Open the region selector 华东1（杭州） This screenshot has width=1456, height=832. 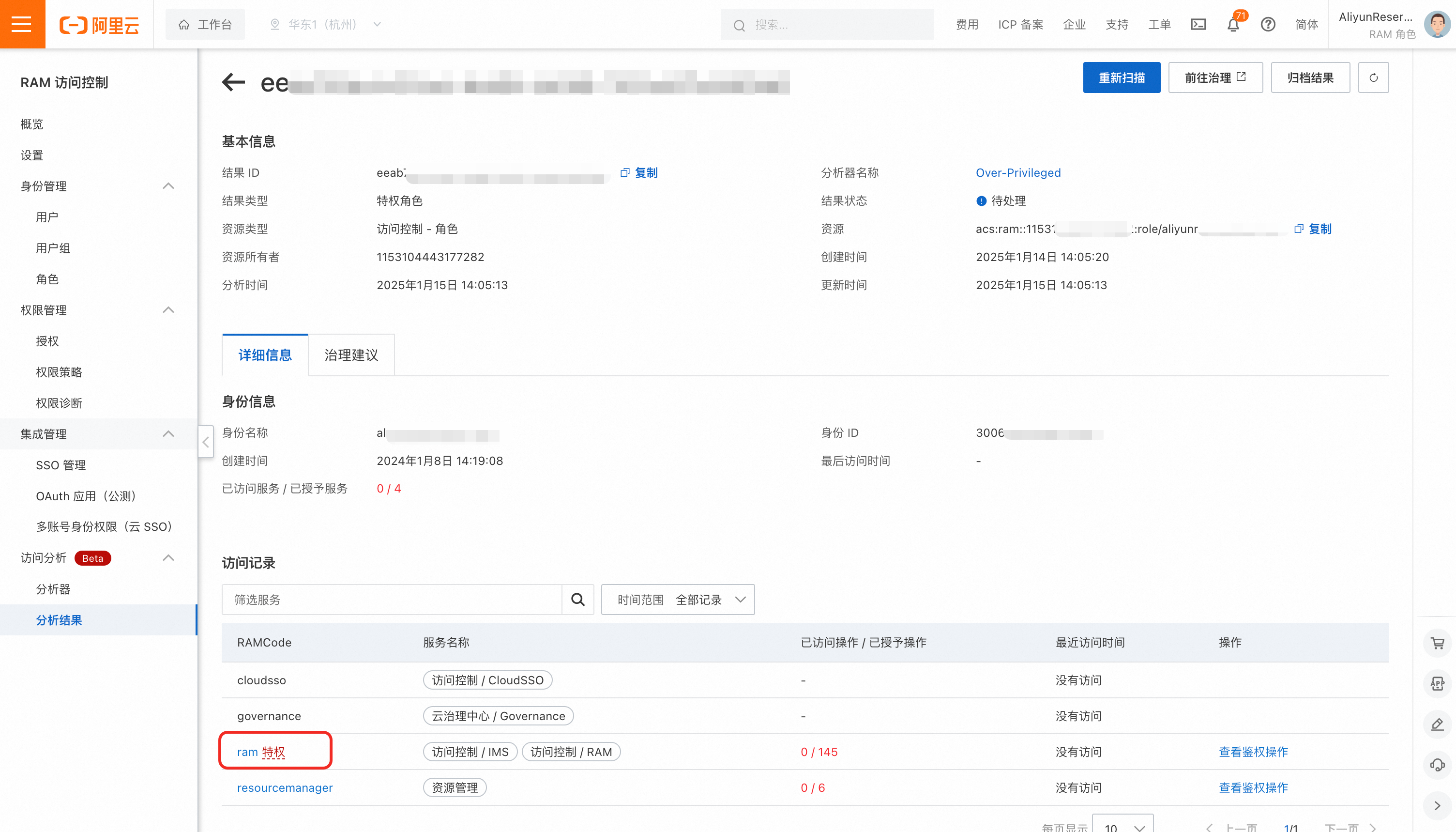pos(325,25)
